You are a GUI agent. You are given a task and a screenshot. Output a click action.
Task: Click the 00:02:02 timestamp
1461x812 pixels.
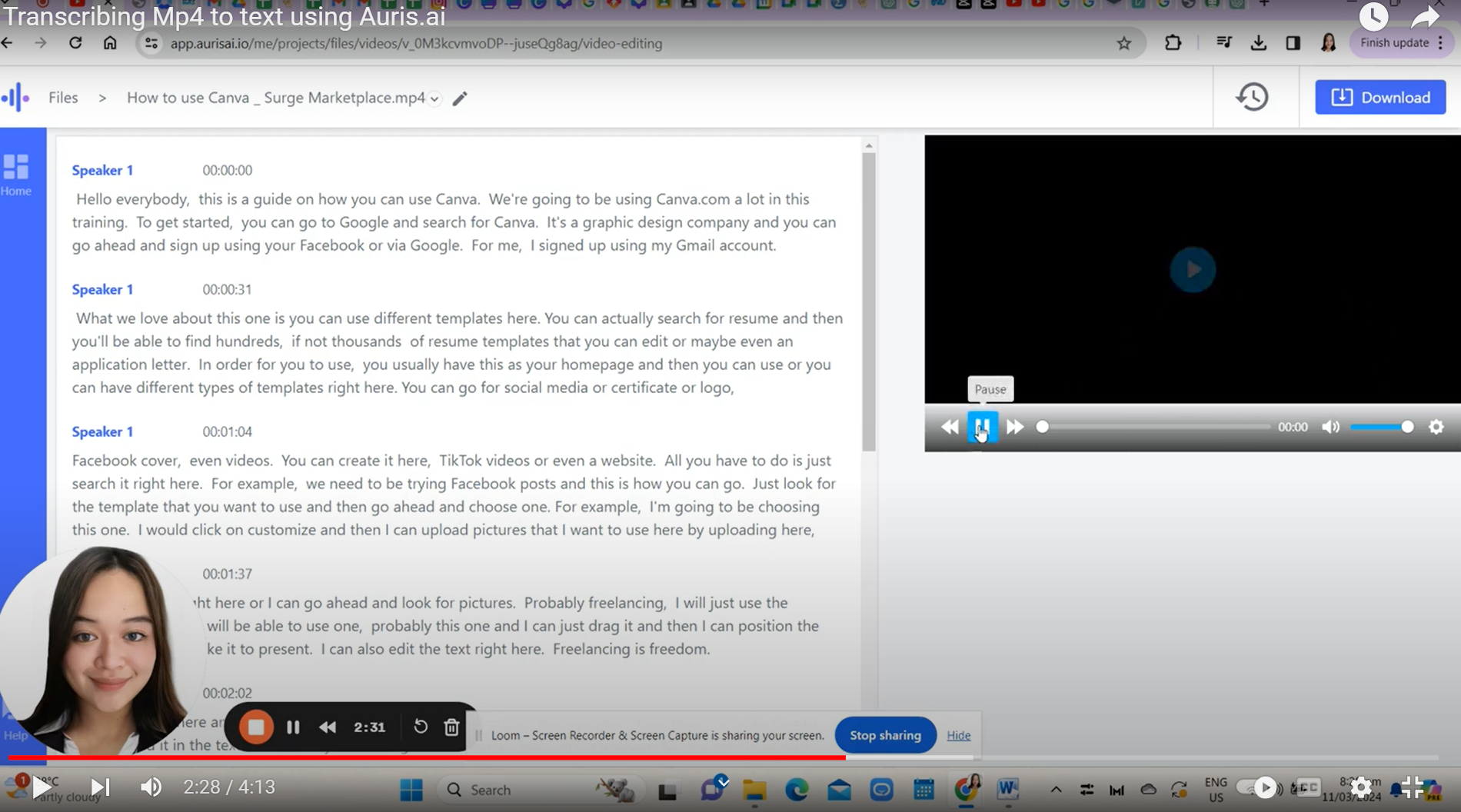tap(227, 693)
